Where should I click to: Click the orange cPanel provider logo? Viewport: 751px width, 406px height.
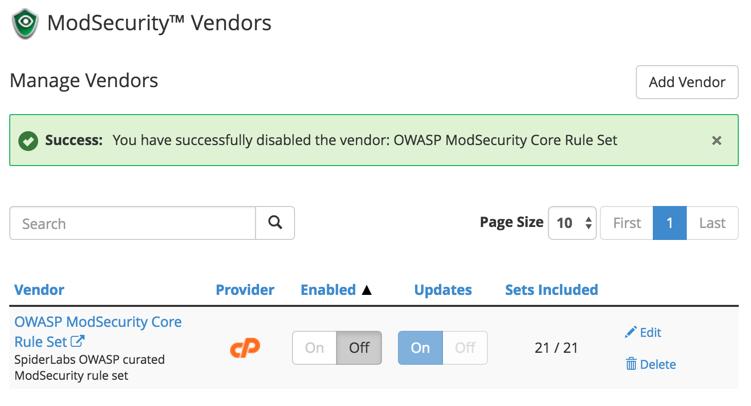pos(245,348)
